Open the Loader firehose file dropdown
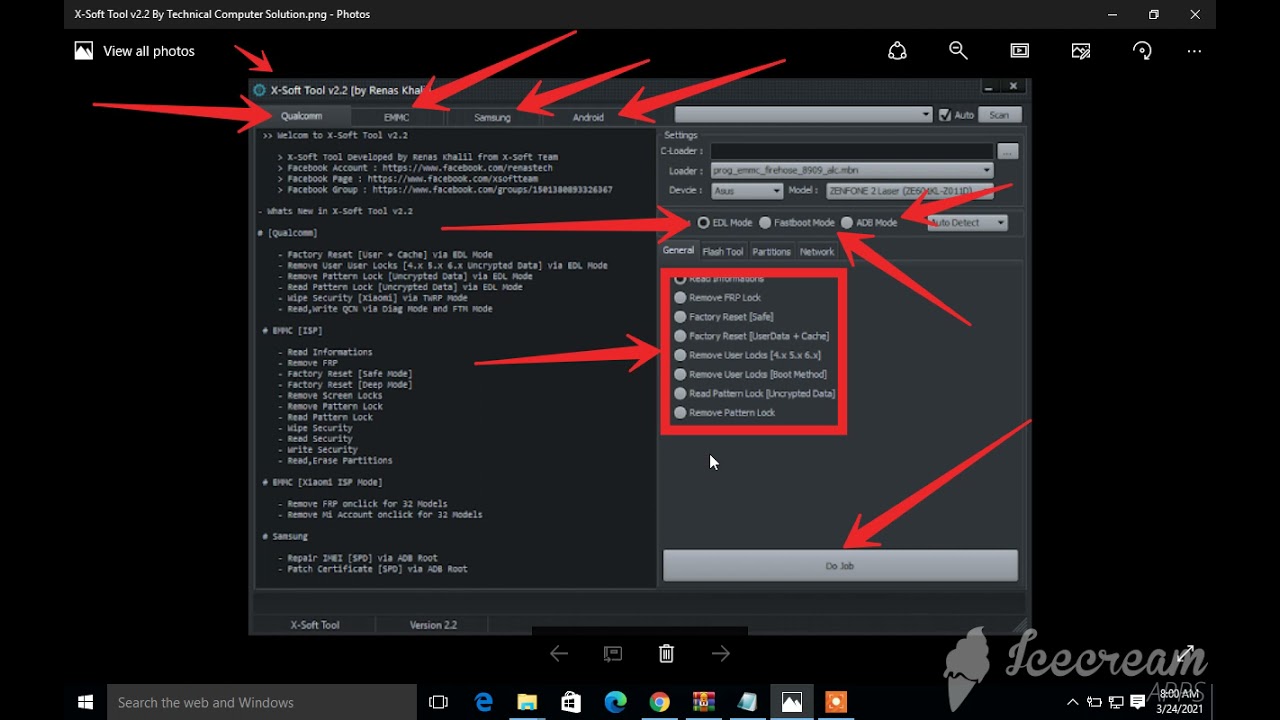The height and width of the screenshot is (720, 1280). (852, 171)
